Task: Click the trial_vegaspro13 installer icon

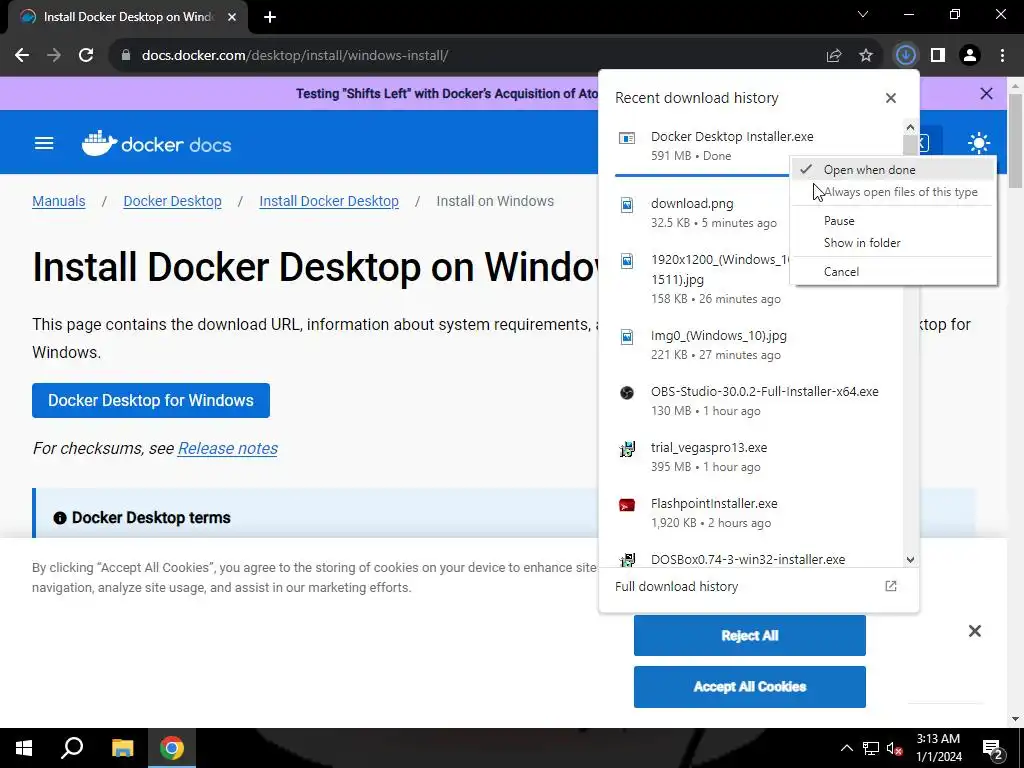Action: click(627, 449)
